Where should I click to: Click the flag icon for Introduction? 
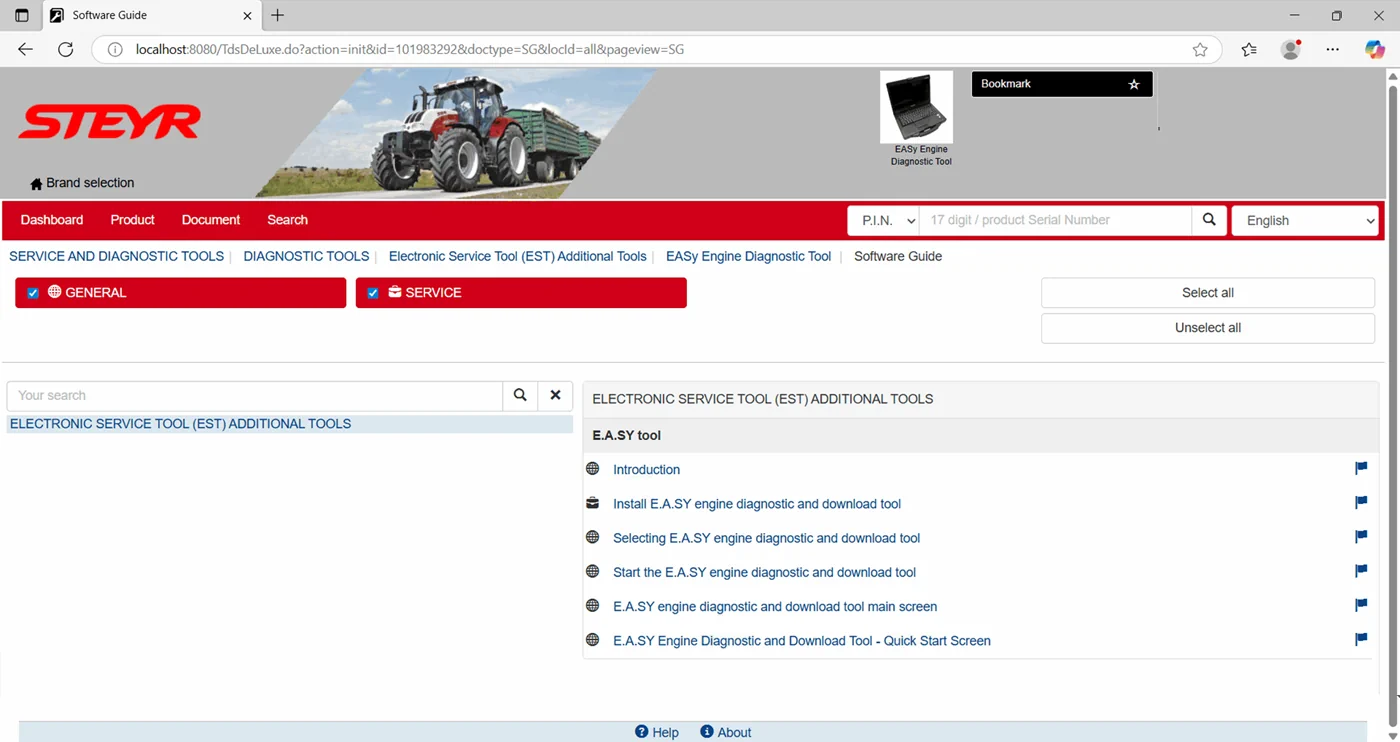(x=1361, y=468)
